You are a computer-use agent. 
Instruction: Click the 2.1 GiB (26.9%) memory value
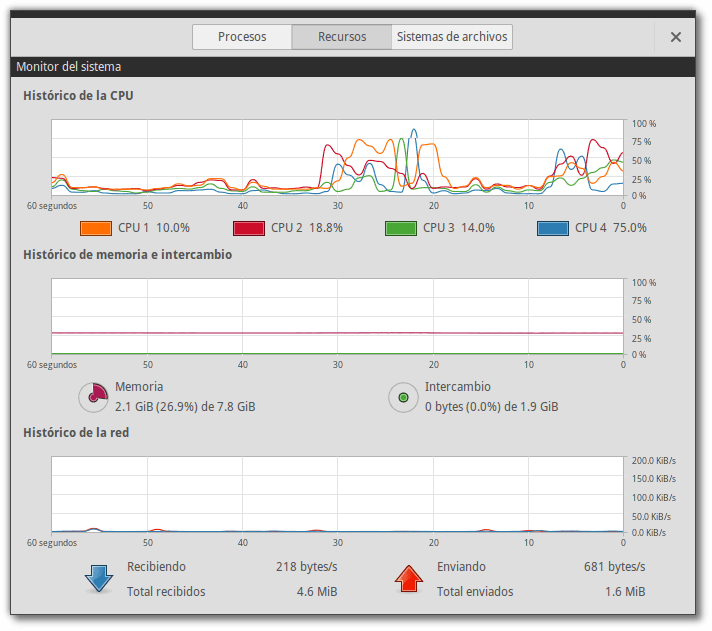[x=185, y=407]
